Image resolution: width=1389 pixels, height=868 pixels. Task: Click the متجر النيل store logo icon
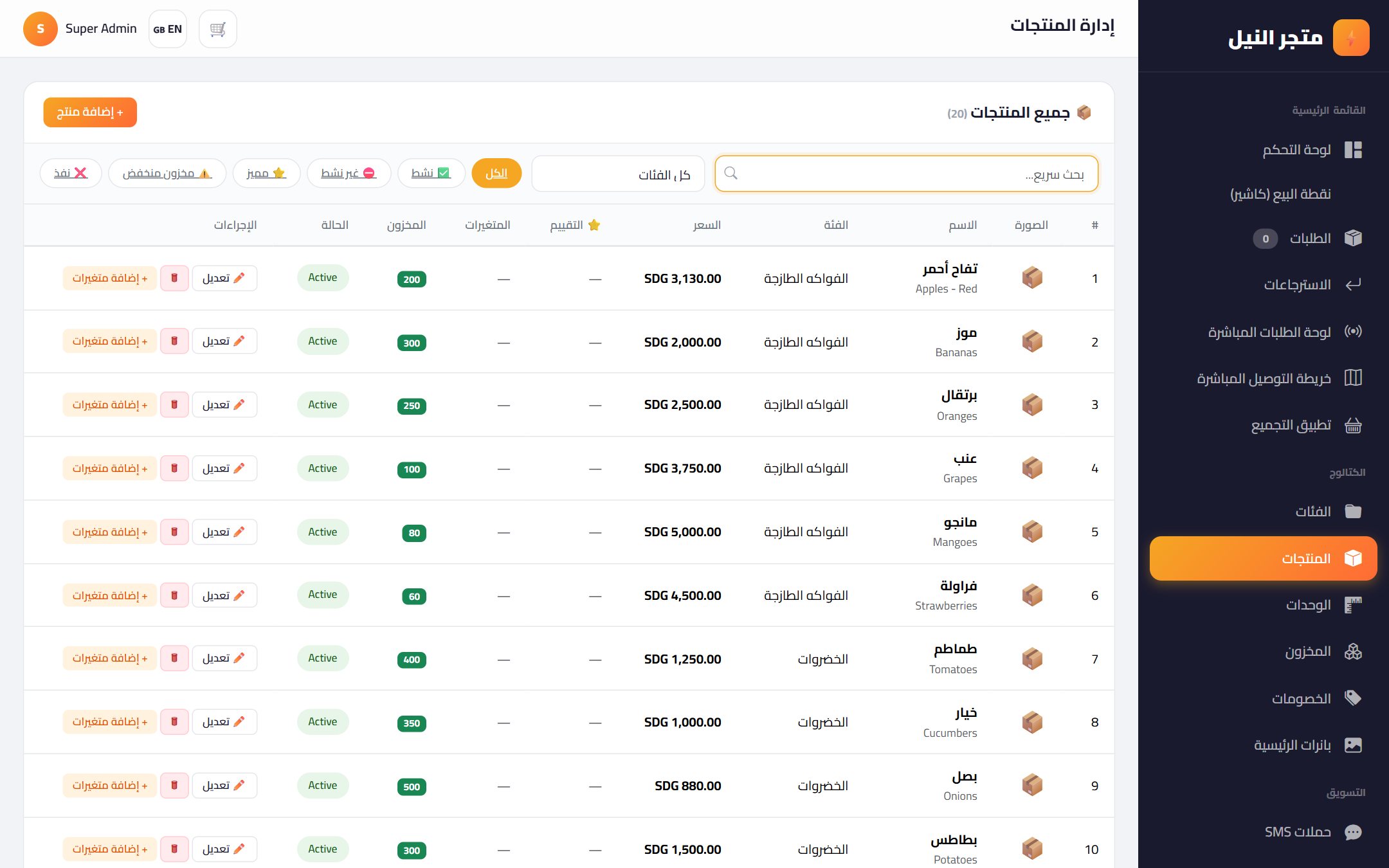pyautogui.click(x=1351, y=38)
